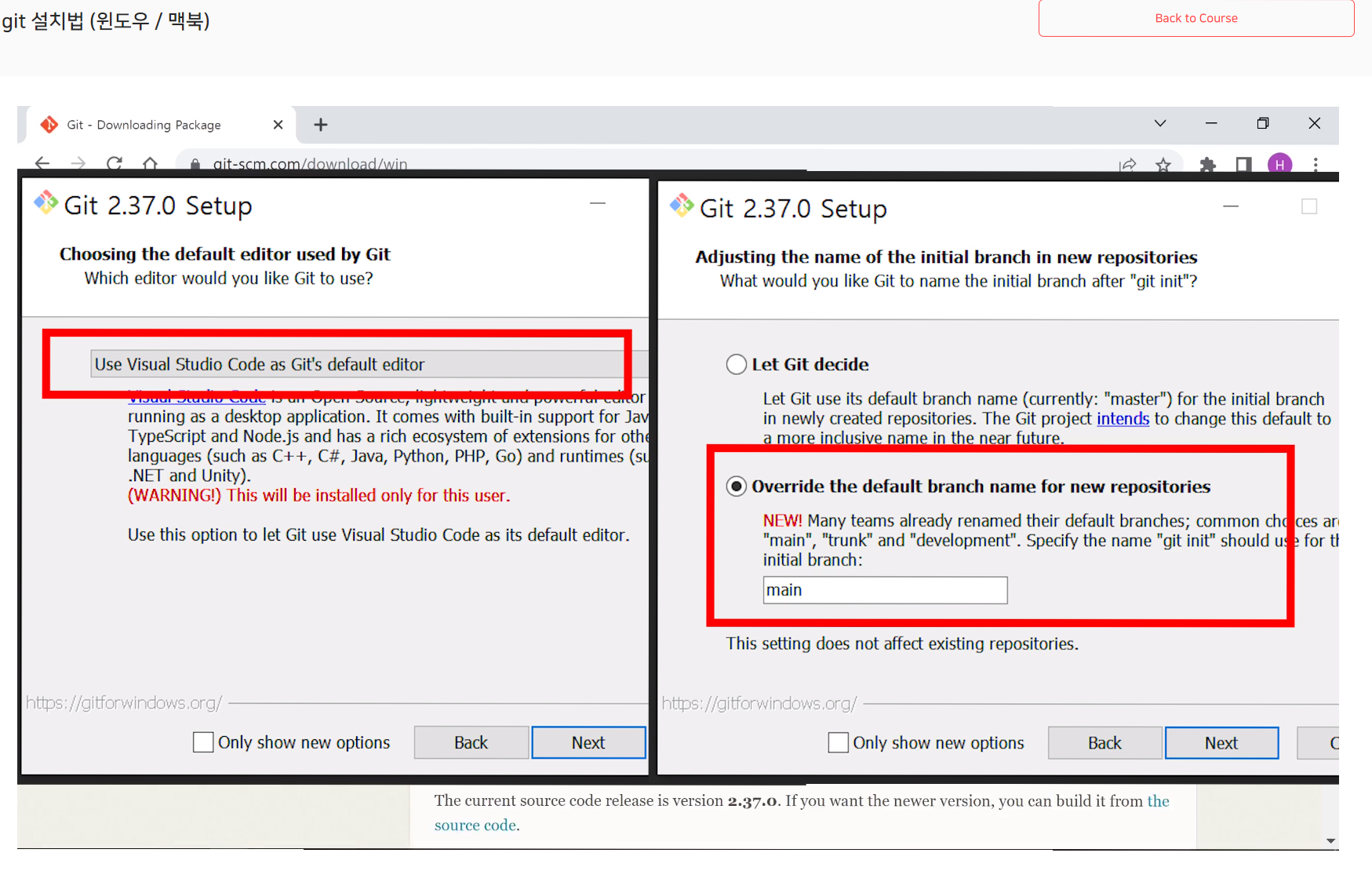Check Only show new options in editor setup
Image resolution: width=1372 pixels, height=882 pixels.
[x=203, y=742]
